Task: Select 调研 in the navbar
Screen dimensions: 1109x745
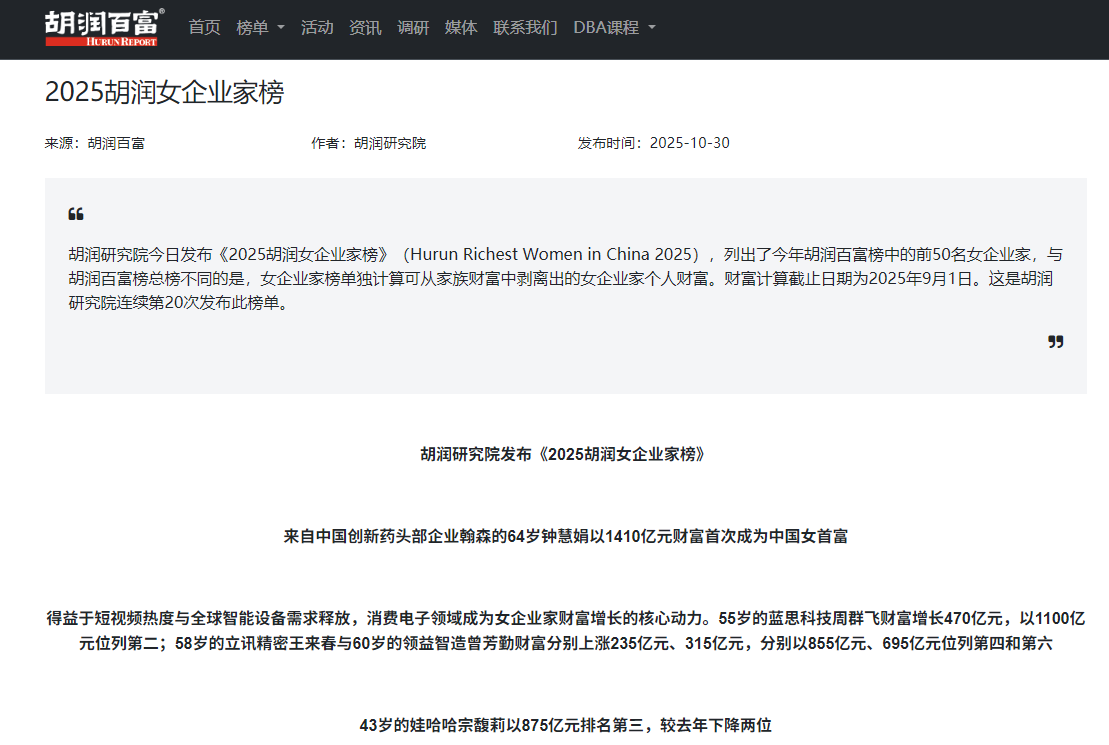Action: click(413, 28)
